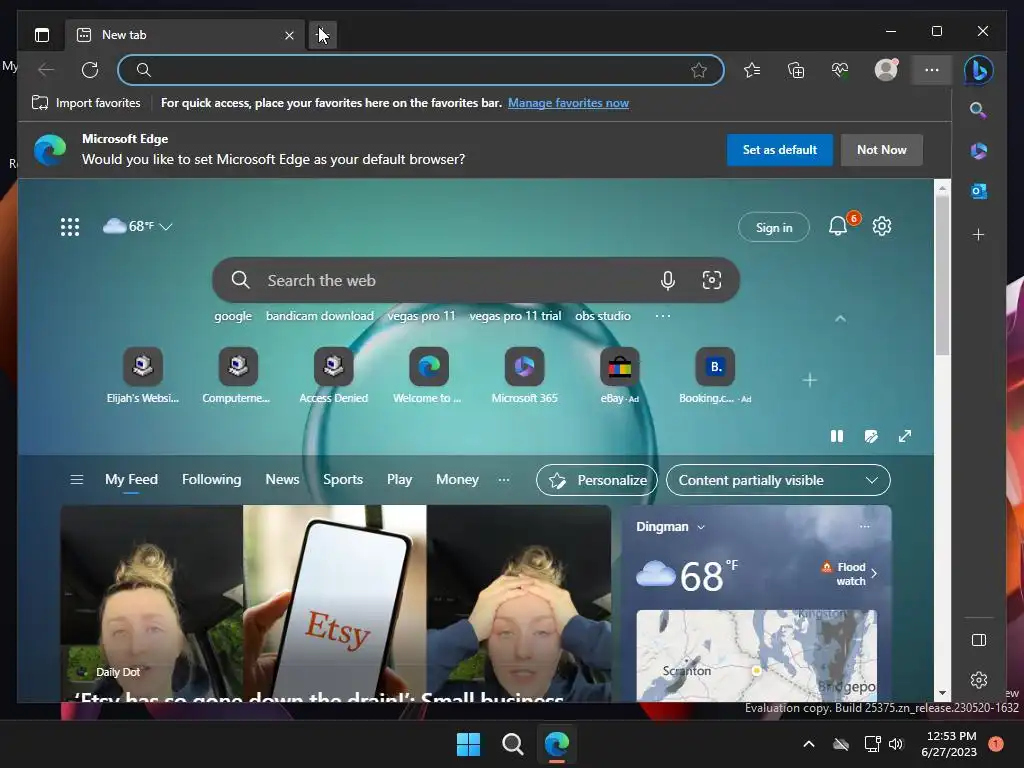Open Manage favorites now link
This screenshot has height=768, width=1024.
pyautogui.click(x=568, y=103)
